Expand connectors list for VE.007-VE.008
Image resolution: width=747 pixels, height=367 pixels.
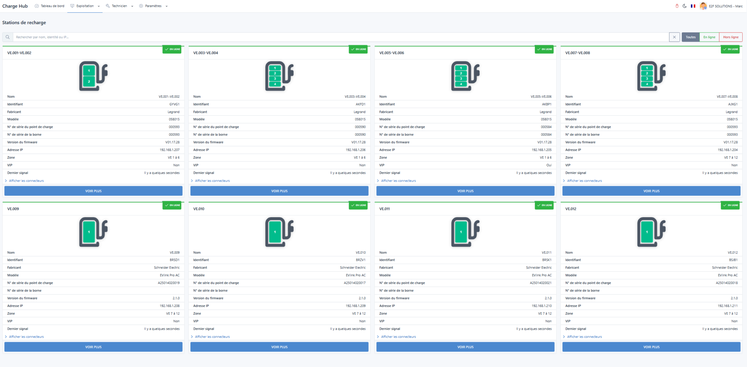582,181
